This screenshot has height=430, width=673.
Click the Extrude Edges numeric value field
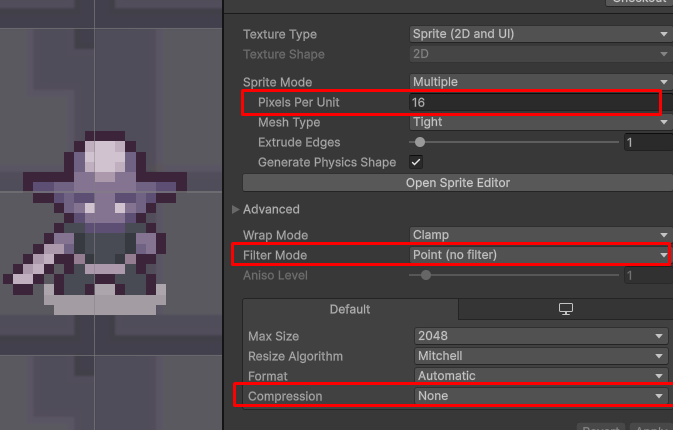point(647,143)
